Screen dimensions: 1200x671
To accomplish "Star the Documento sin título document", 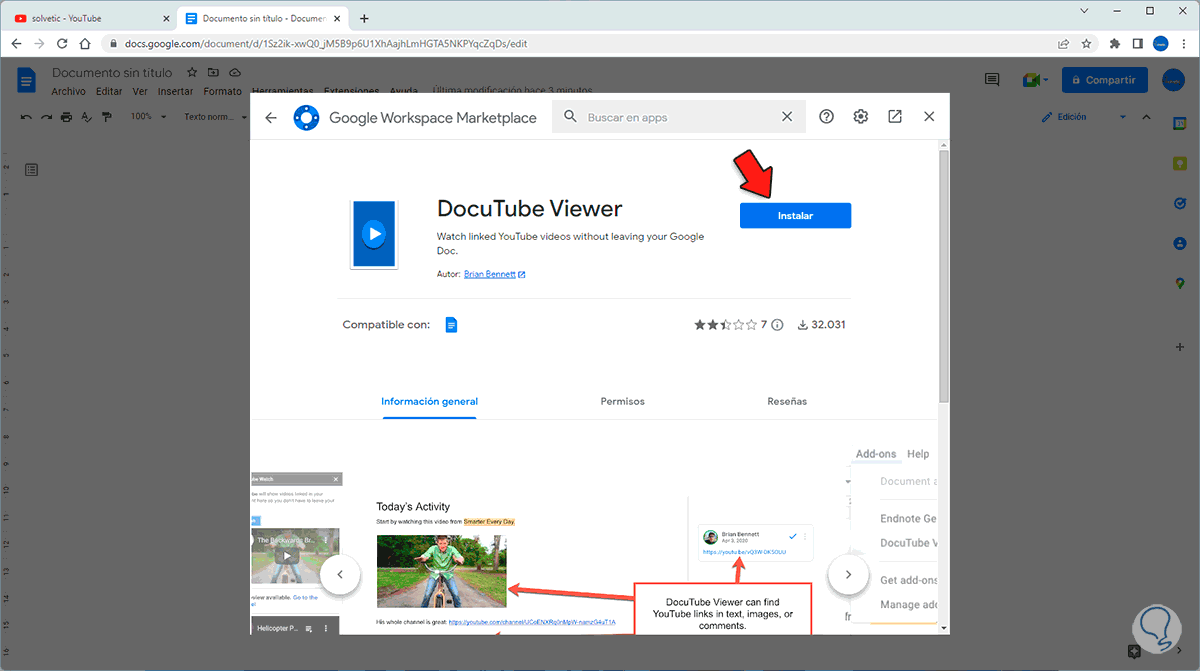I will (x=190, y=73).
